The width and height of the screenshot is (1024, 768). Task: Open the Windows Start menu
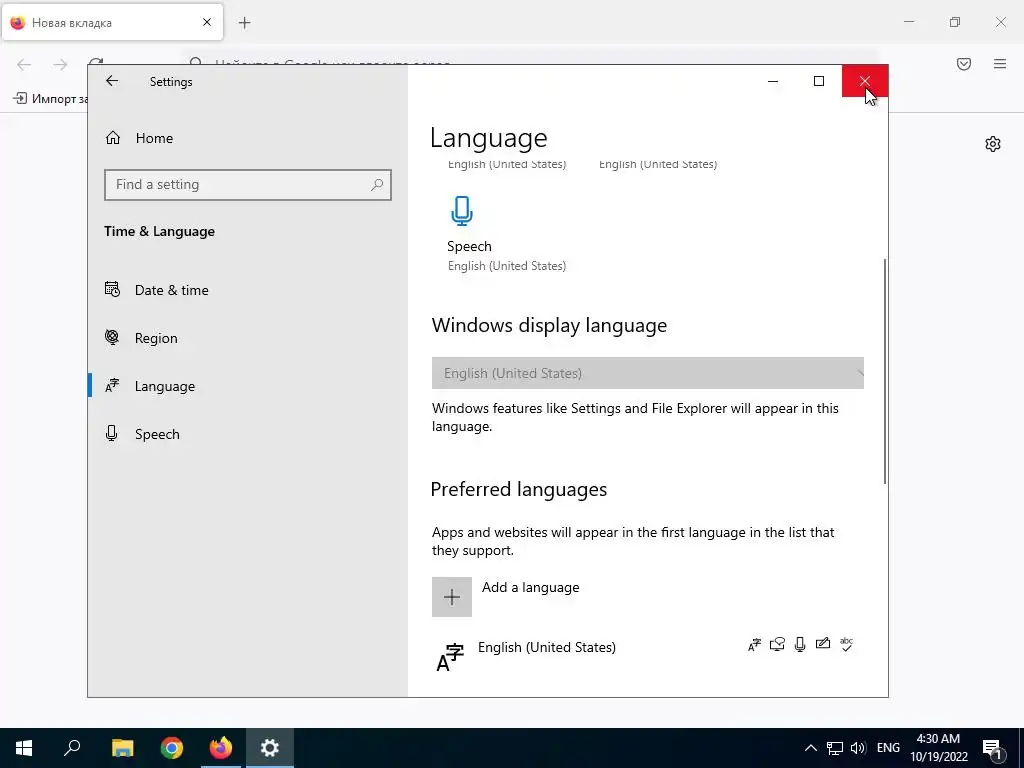pyautogui.click(x=24, y=748)
